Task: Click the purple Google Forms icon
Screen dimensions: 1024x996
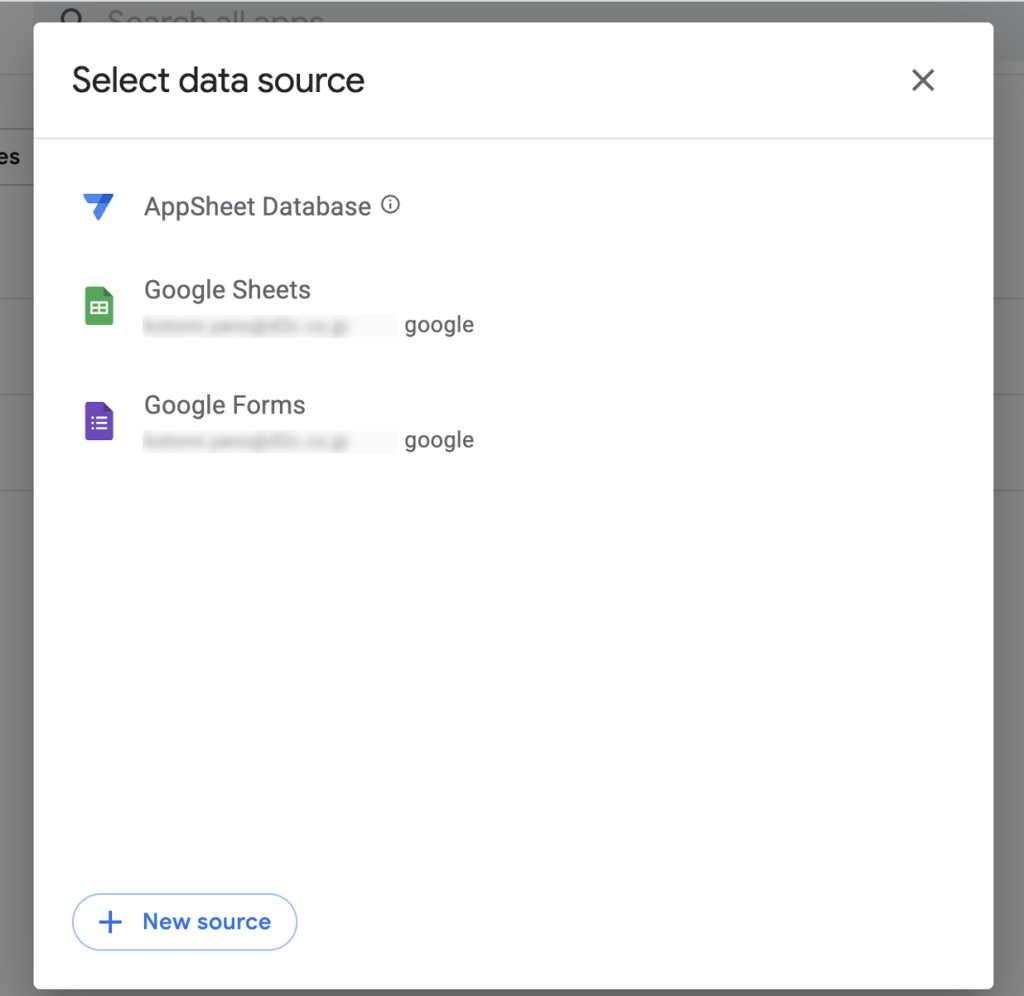Action: [99, 422]
